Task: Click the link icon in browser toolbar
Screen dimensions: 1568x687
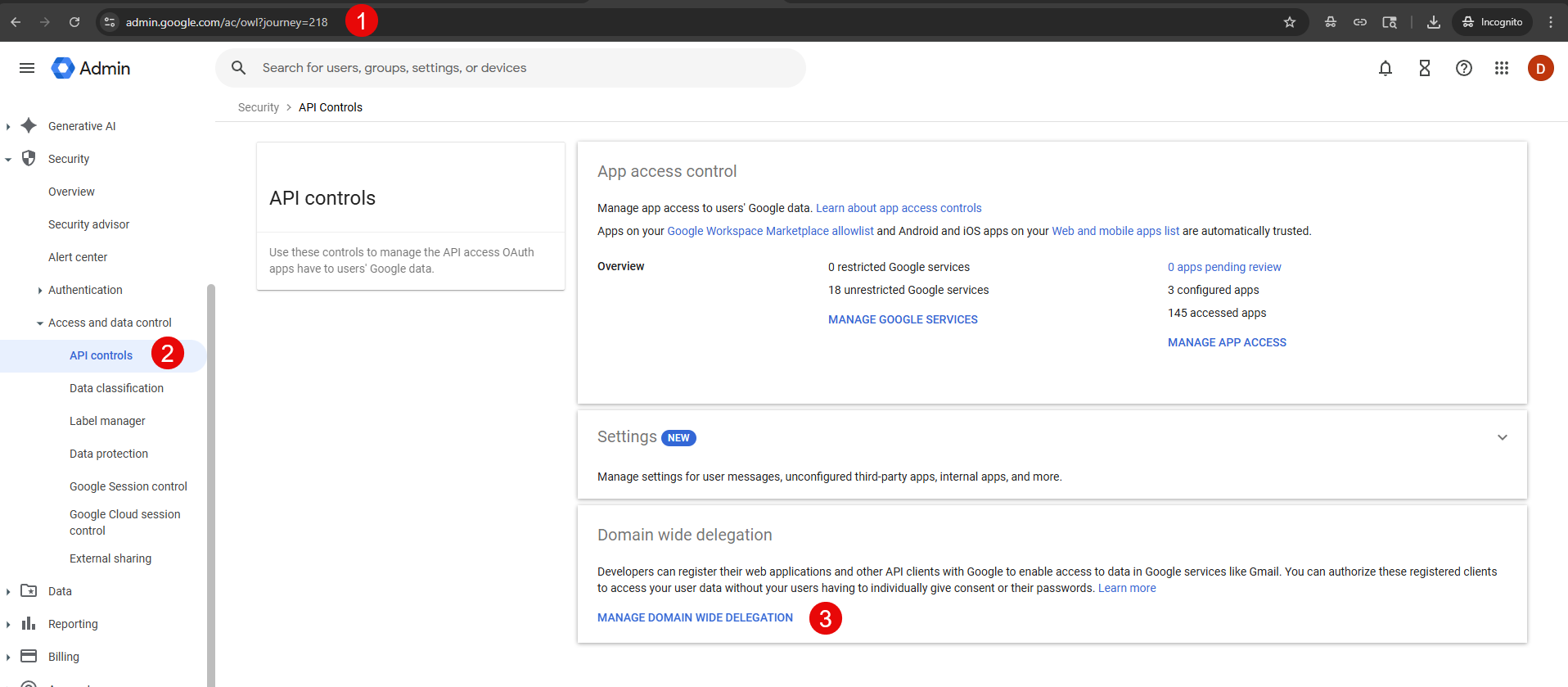Action: click(1360, 22)
